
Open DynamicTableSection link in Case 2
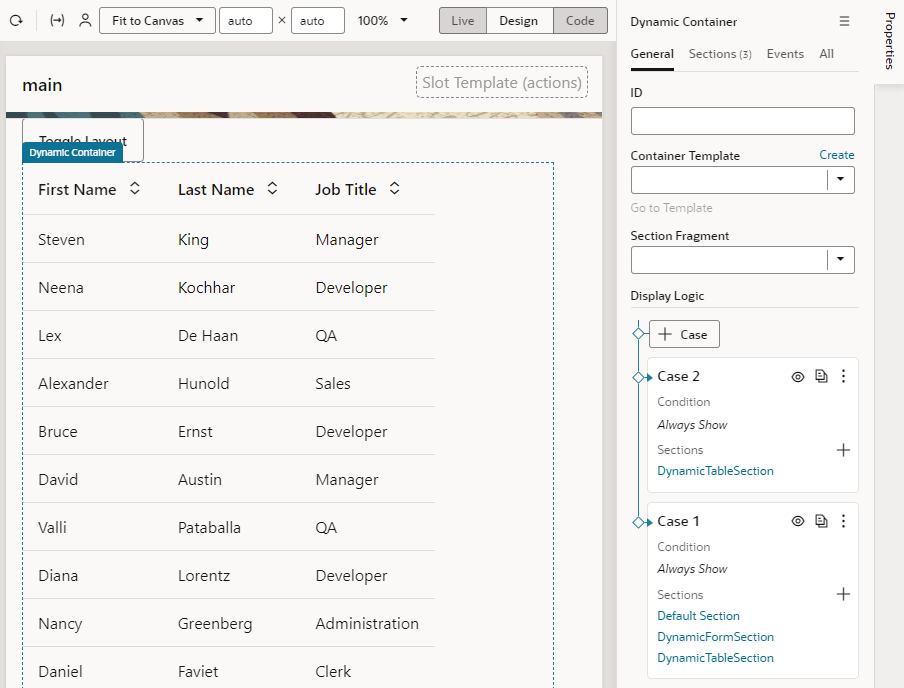coord(715,471)
